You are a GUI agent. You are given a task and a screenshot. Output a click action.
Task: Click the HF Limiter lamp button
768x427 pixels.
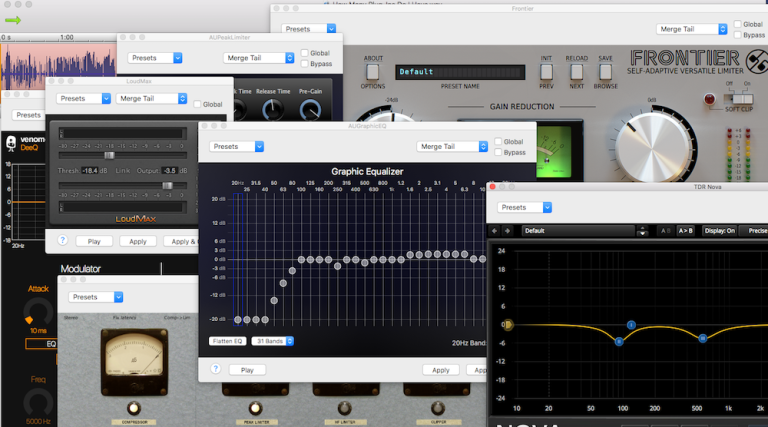click(345, 408)
